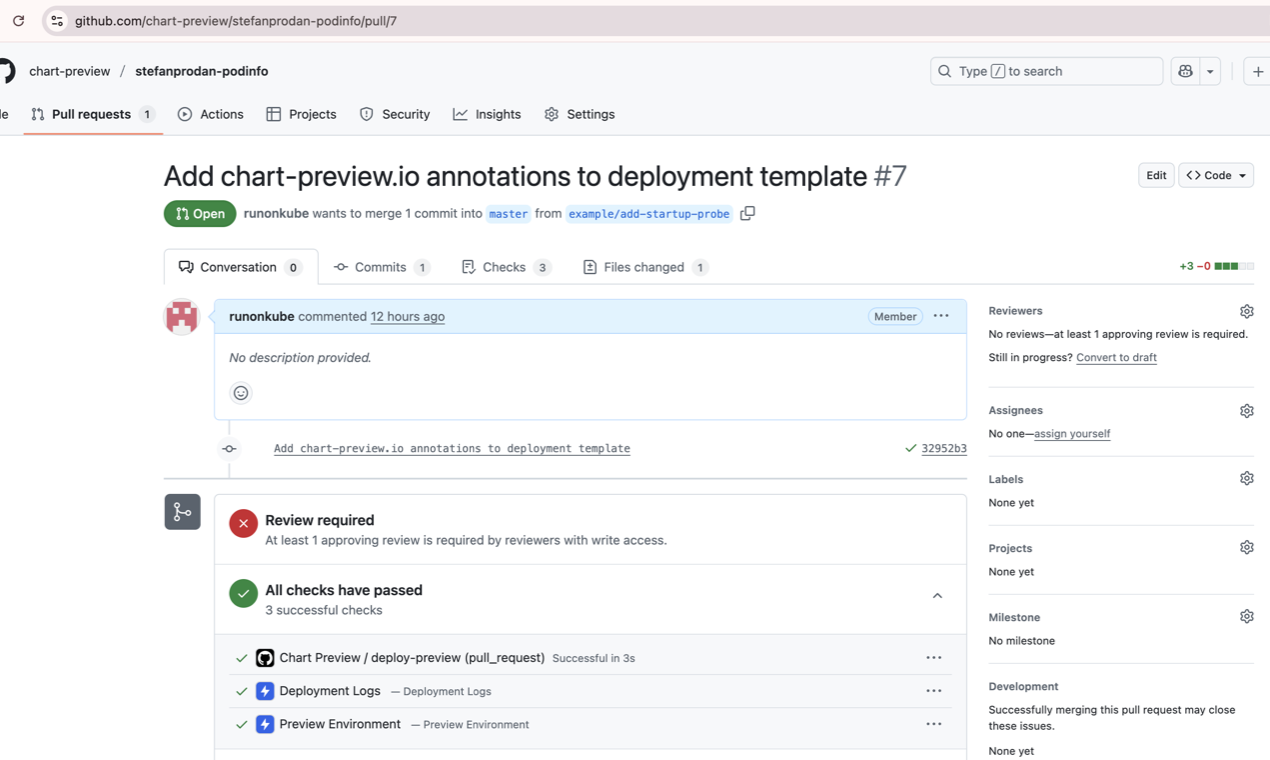
Task: Open Labels settings gear
Action: pos(1246,478)
